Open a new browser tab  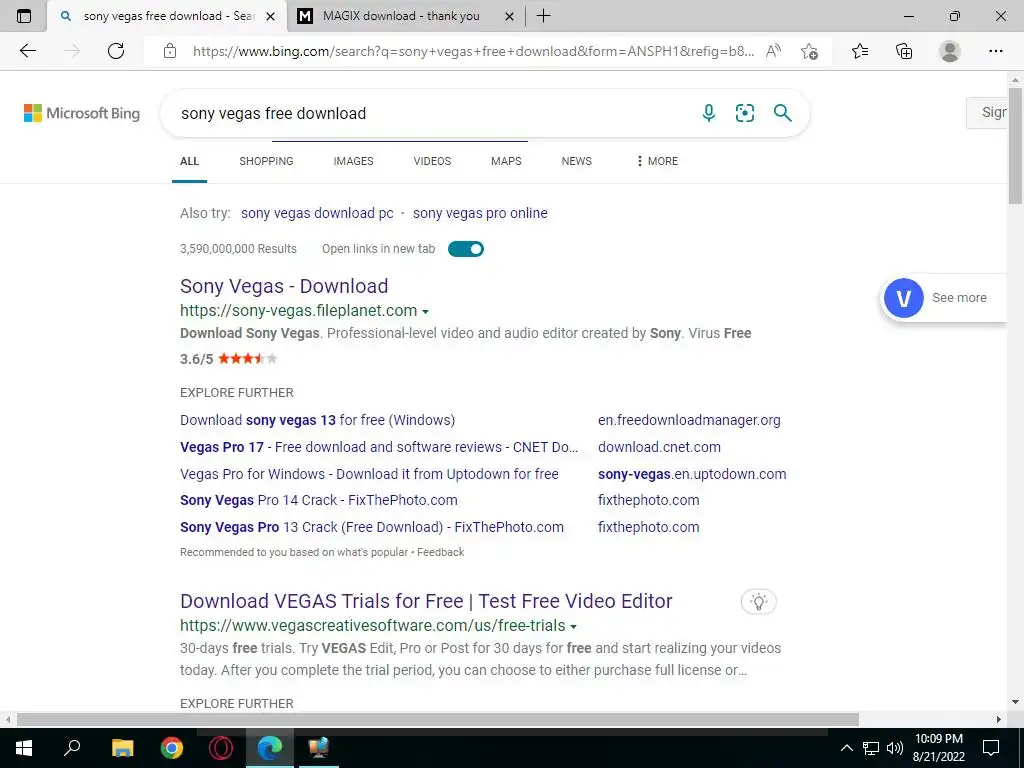coord(543,16)
